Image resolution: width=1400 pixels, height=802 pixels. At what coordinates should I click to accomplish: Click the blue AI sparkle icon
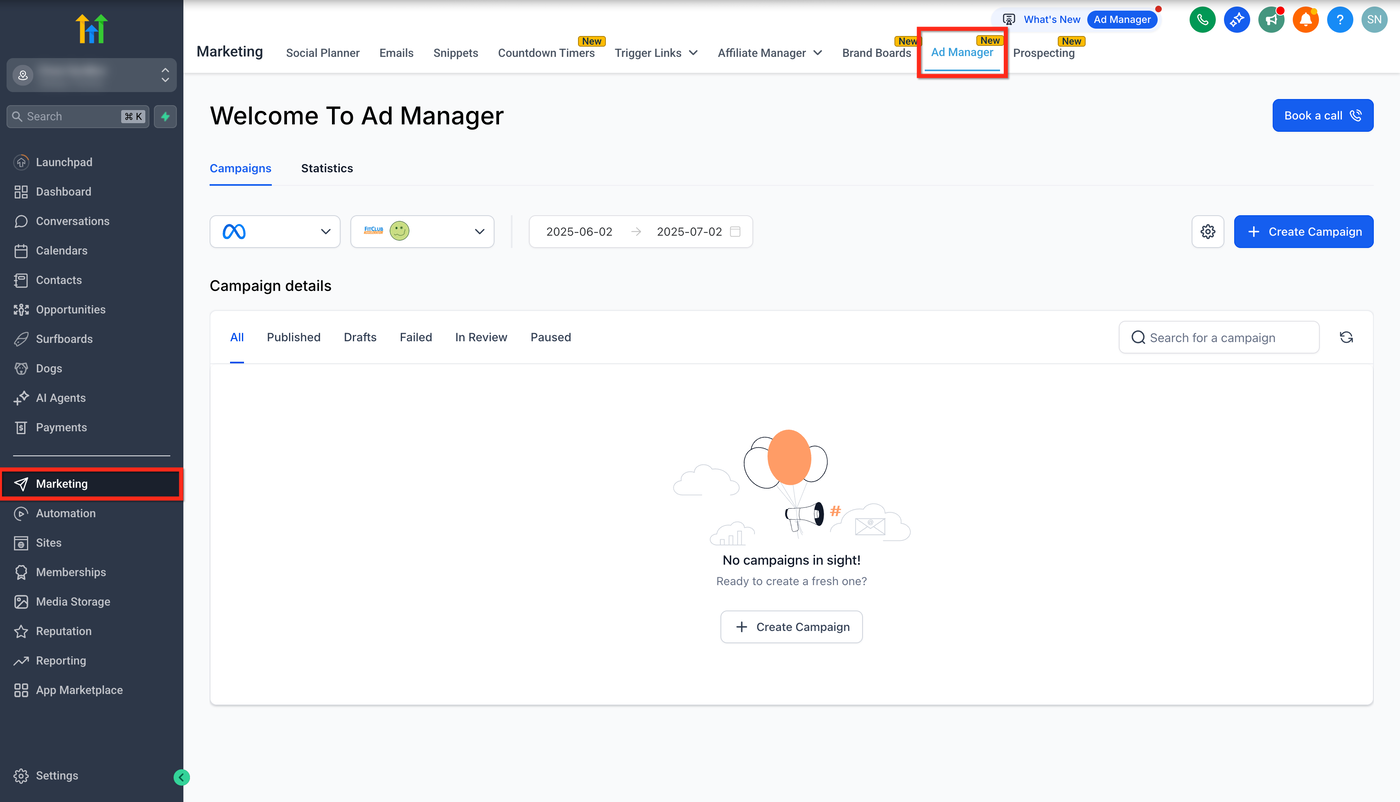click(x=1237, y=19)
